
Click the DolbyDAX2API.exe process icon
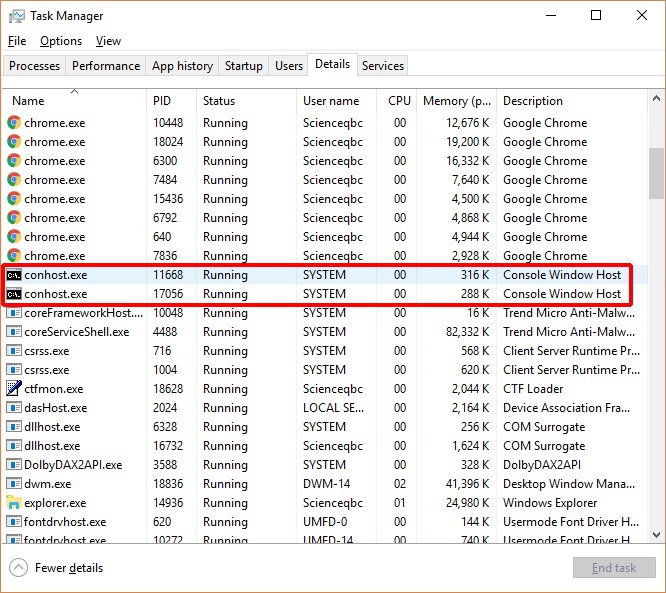pos(14,465)
